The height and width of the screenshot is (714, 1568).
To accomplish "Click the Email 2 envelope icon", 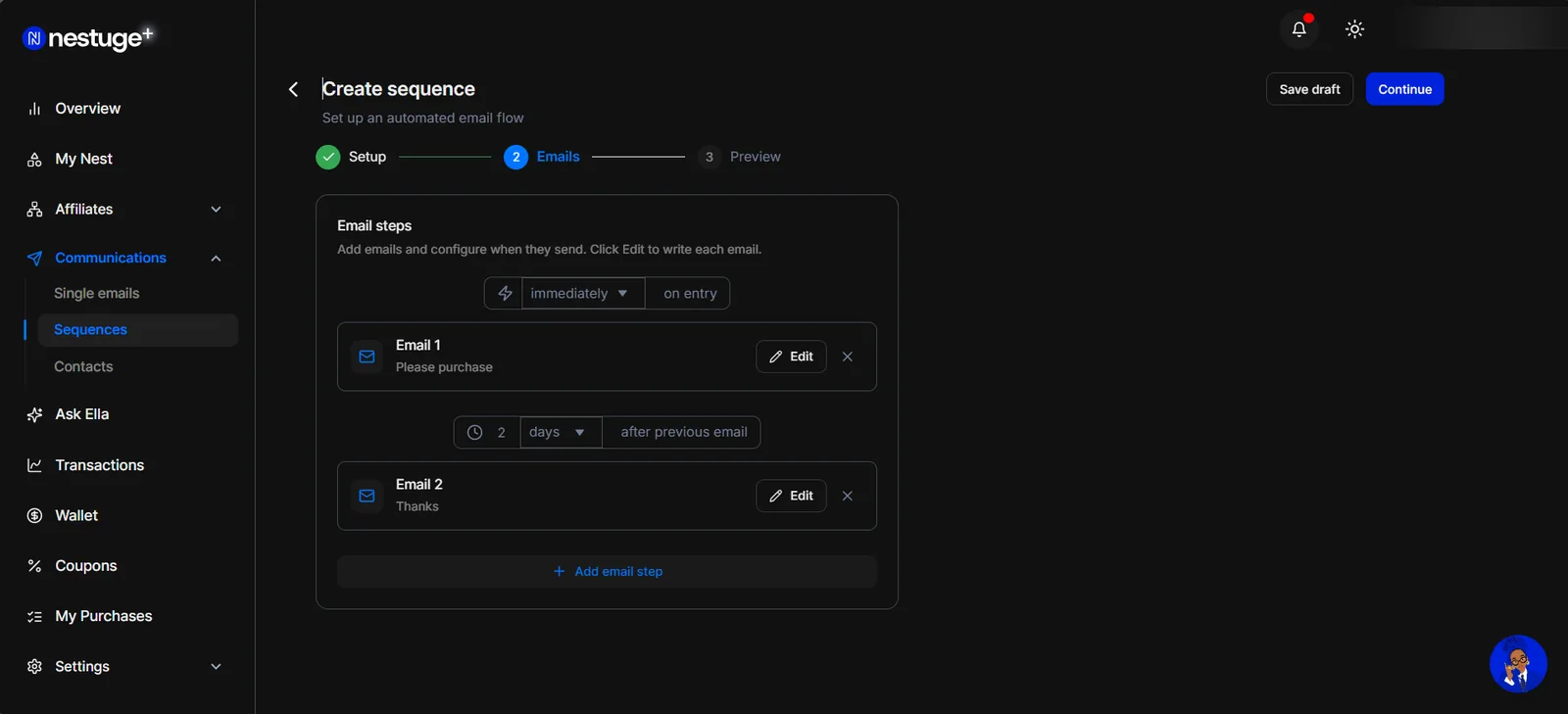I will (367, 496).
